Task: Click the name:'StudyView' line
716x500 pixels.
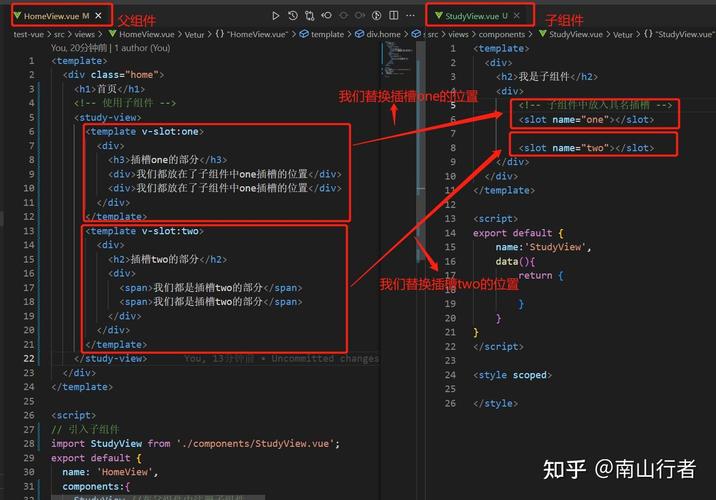Action: click(543, 247)
